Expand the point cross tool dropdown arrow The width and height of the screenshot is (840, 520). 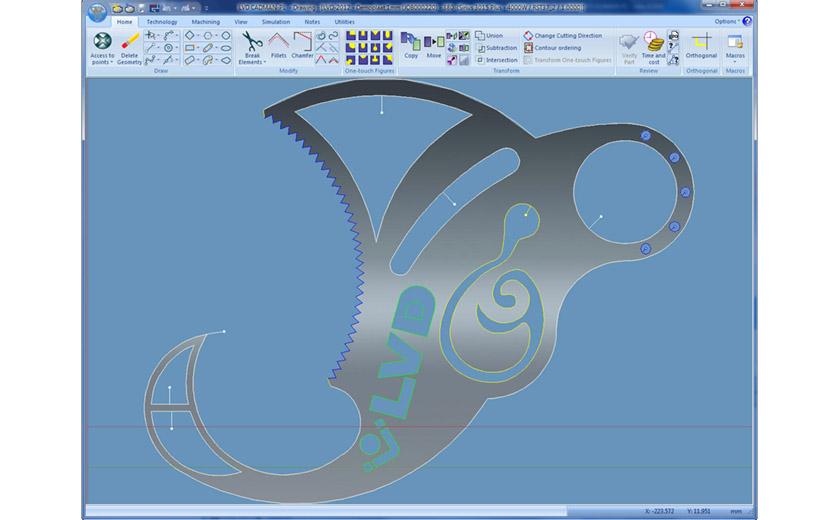(x=159, y=35)
